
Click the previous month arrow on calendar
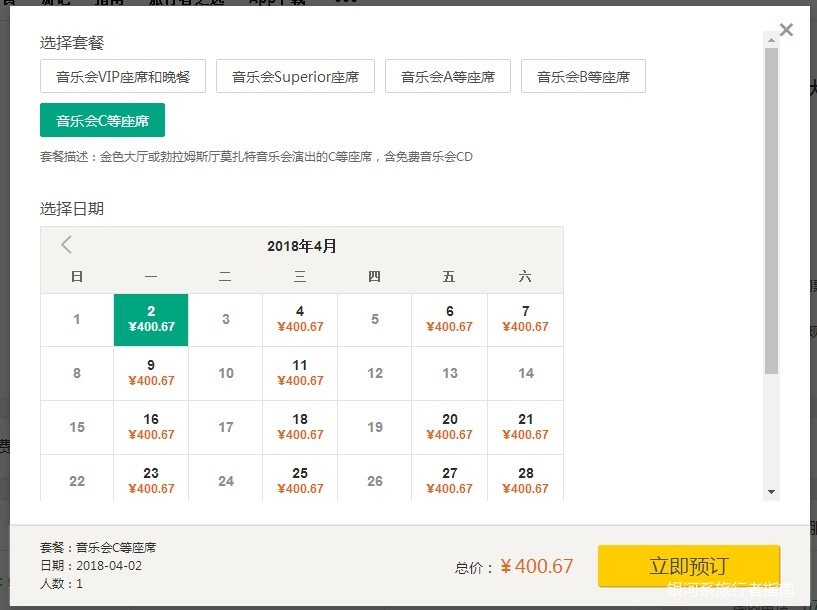click(x=66, y=244)
